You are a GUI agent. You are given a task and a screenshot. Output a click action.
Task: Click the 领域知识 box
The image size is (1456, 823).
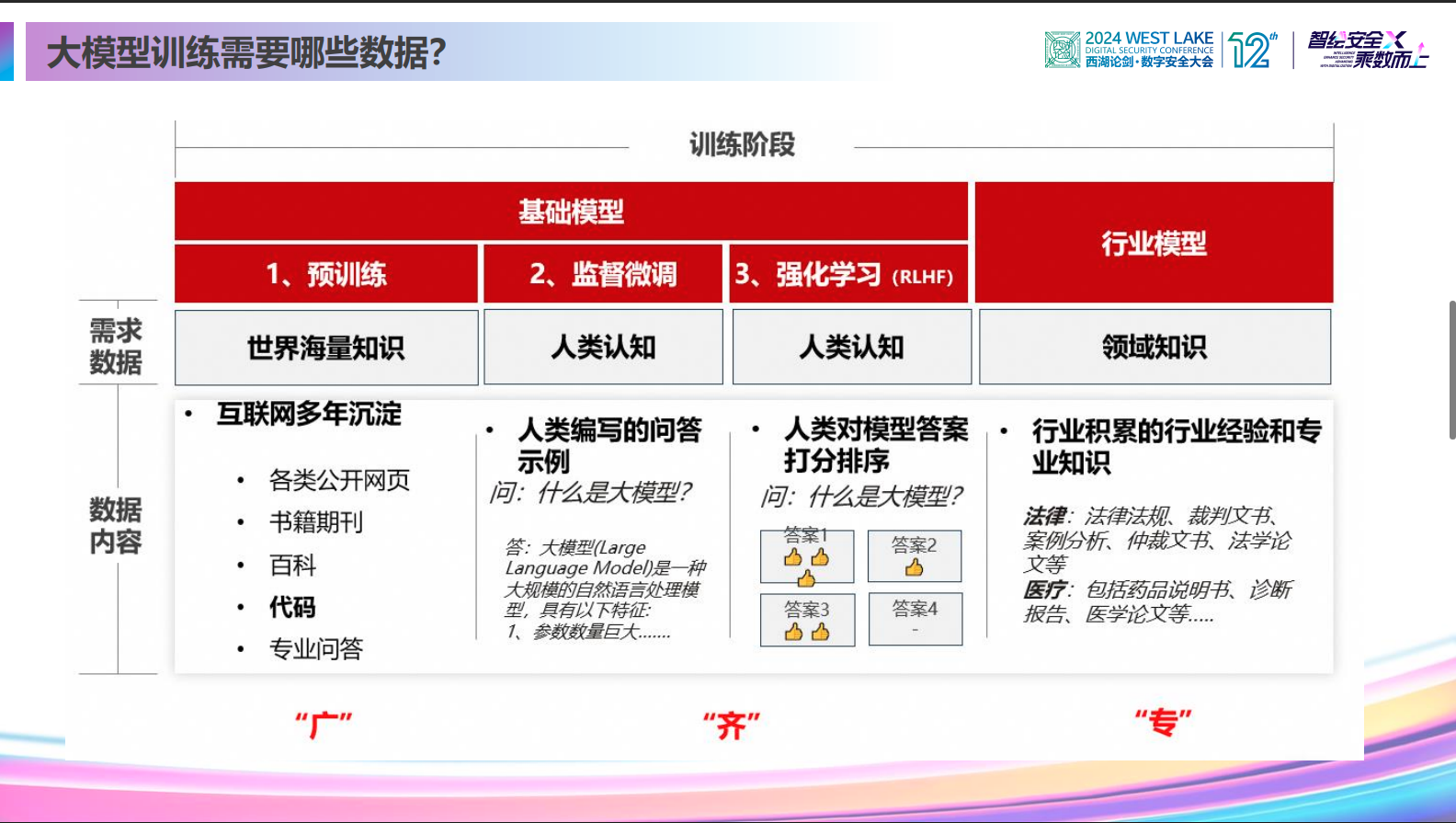click(1155, 347)
